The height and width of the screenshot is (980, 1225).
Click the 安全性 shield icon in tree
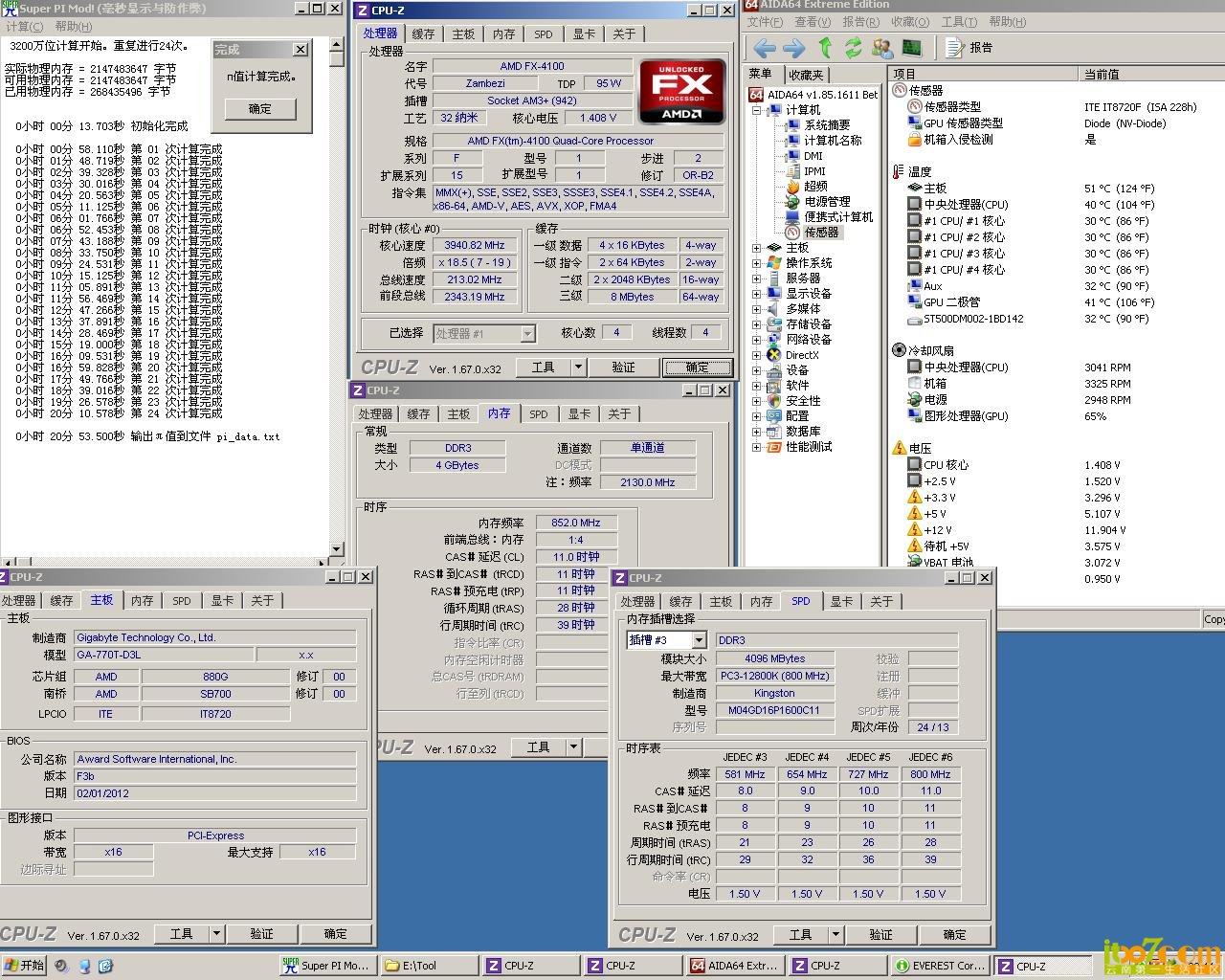[x=774, y=400]
